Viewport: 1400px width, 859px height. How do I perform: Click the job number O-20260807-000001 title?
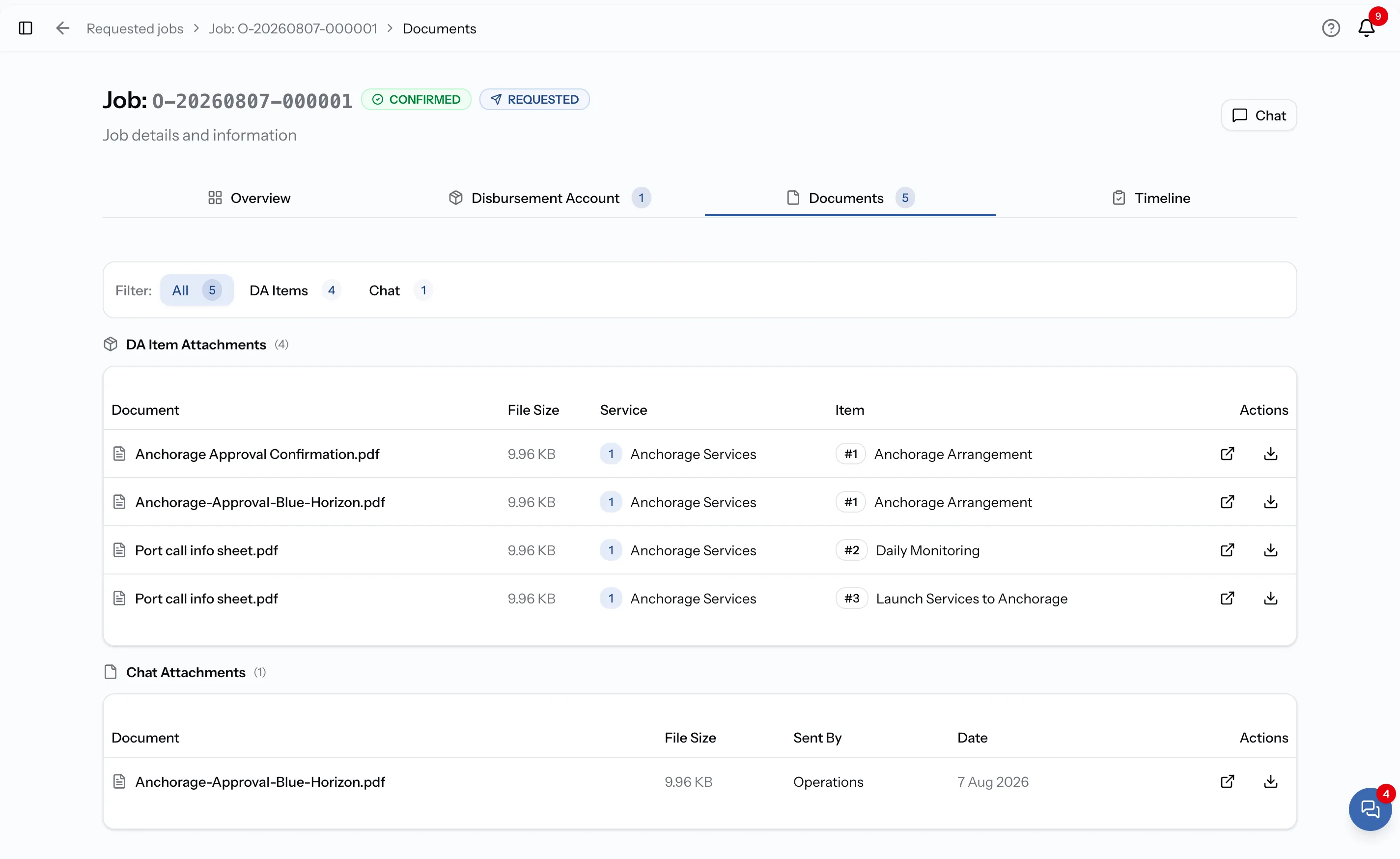tap(252, 101)
